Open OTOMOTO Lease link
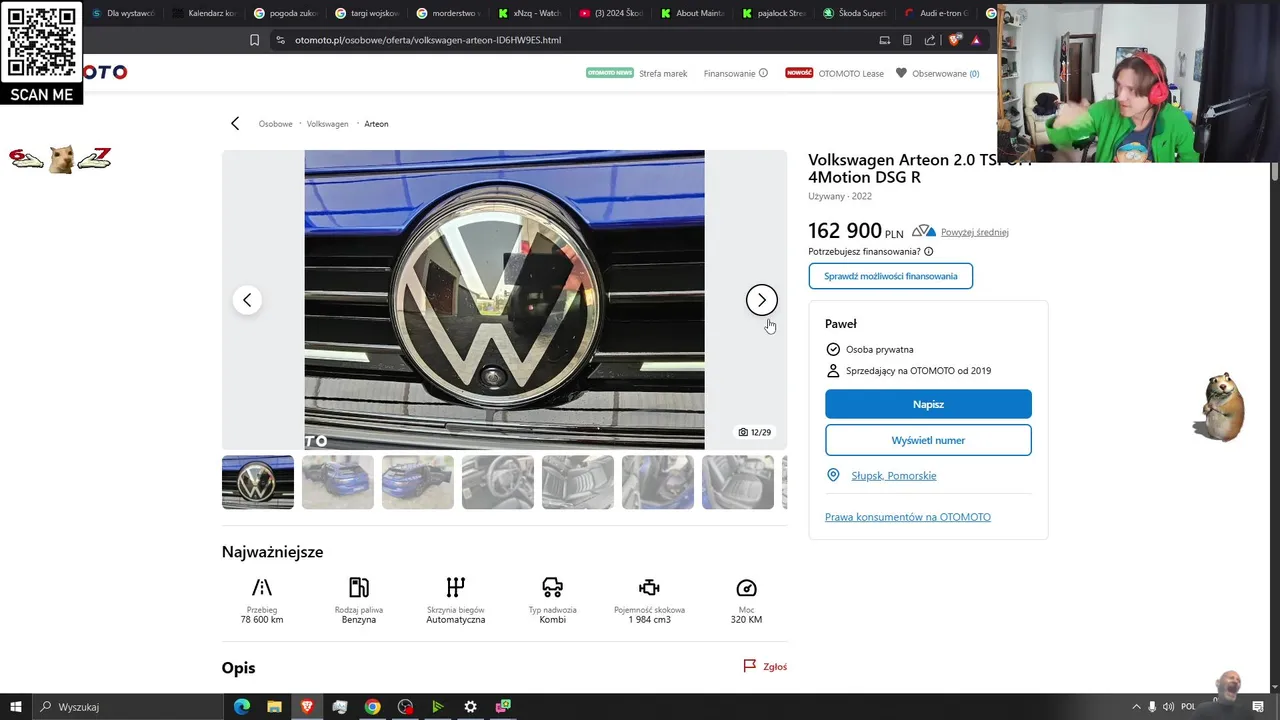 coord(851,73)
